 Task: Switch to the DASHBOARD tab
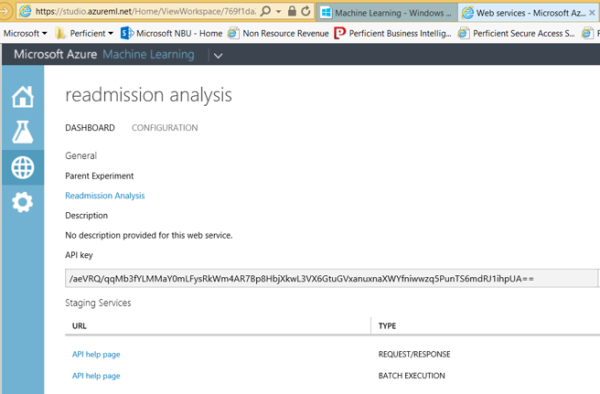click(x=90, y=128)
